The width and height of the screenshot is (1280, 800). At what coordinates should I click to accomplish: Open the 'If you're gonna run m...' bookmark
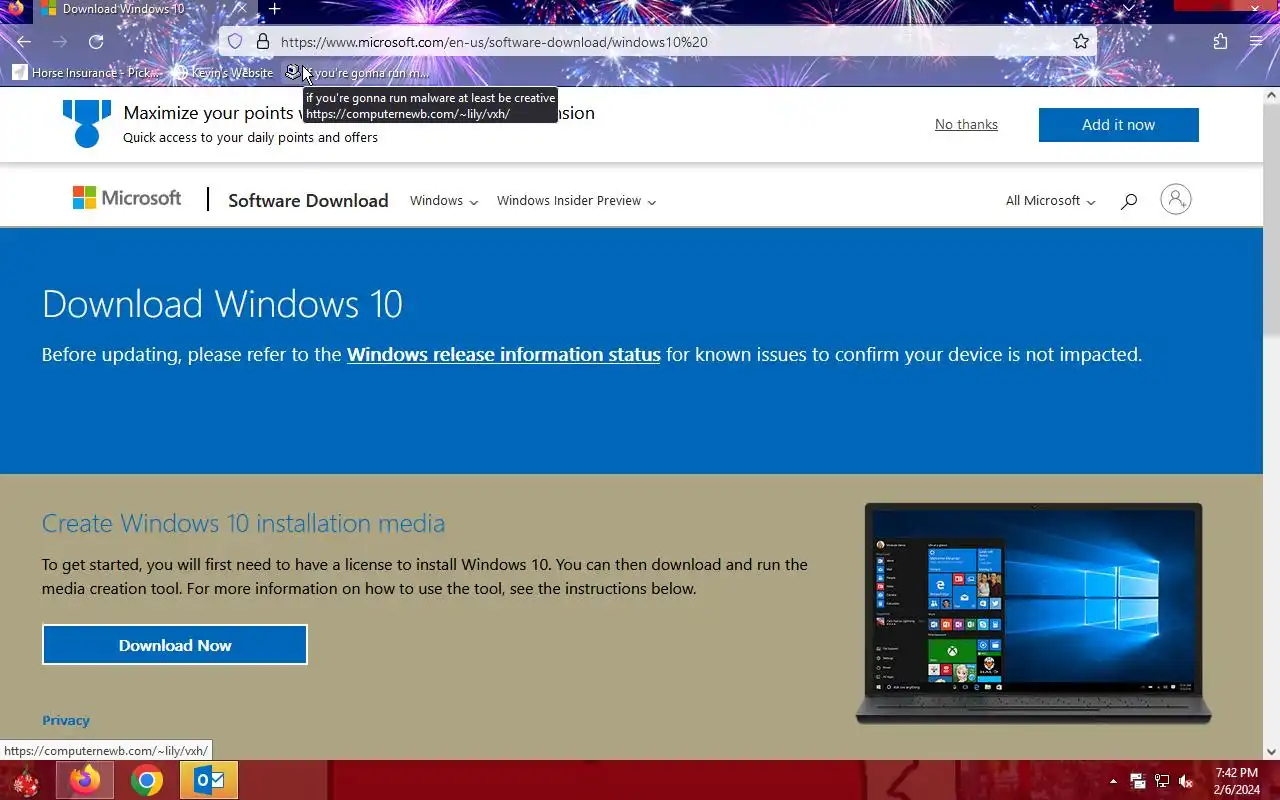click(x=358, y=72)
